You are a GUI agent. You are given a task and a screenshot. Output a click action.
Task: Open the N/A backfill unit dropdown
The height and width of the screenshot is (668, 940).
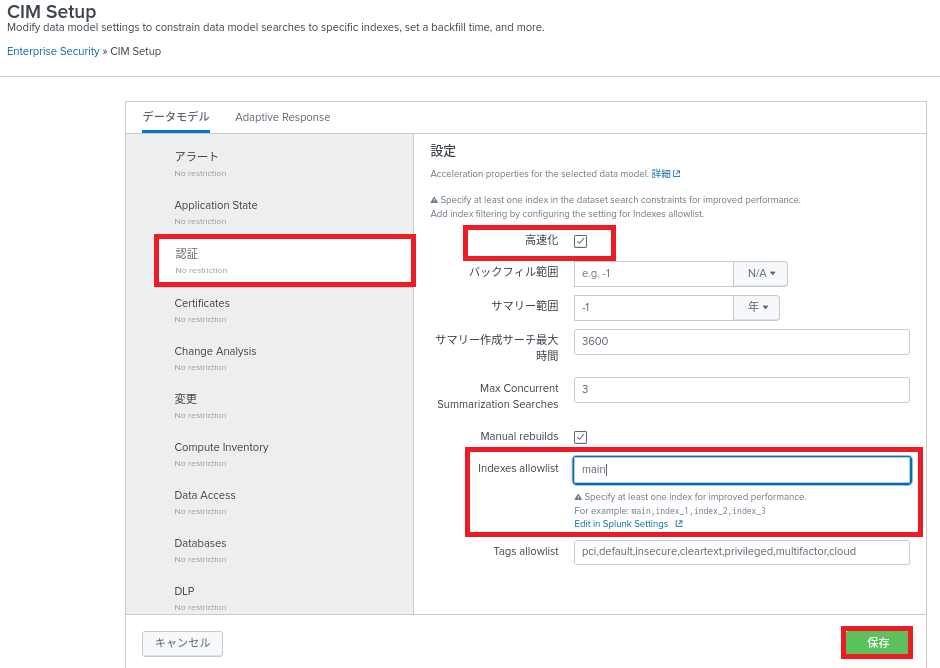tap(761, 274)
